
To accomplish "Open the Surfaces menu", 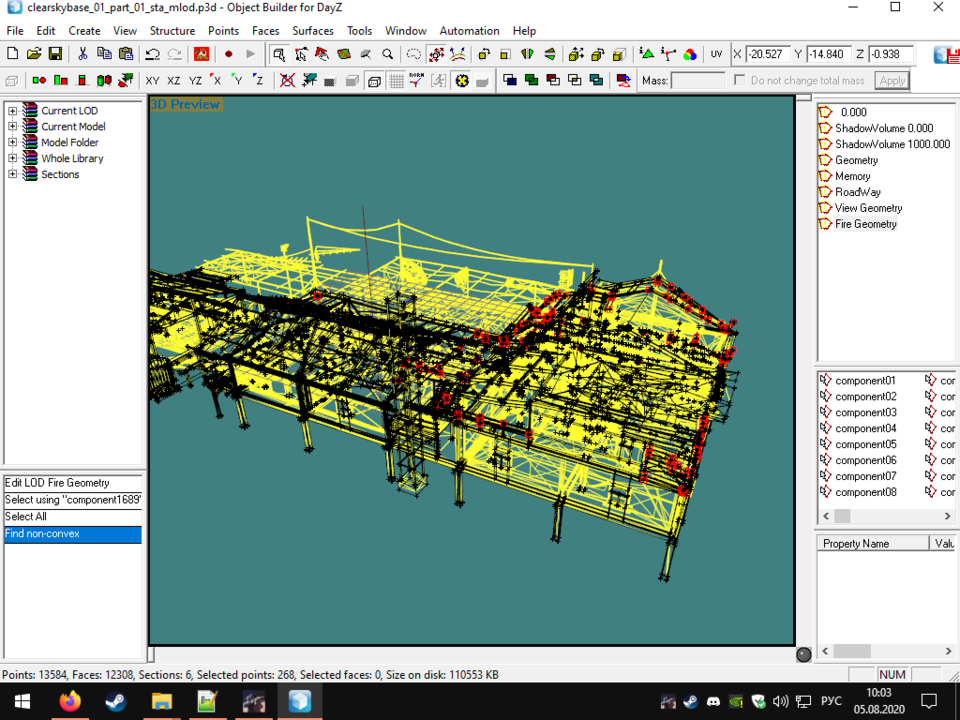I will tap(313, 31).
